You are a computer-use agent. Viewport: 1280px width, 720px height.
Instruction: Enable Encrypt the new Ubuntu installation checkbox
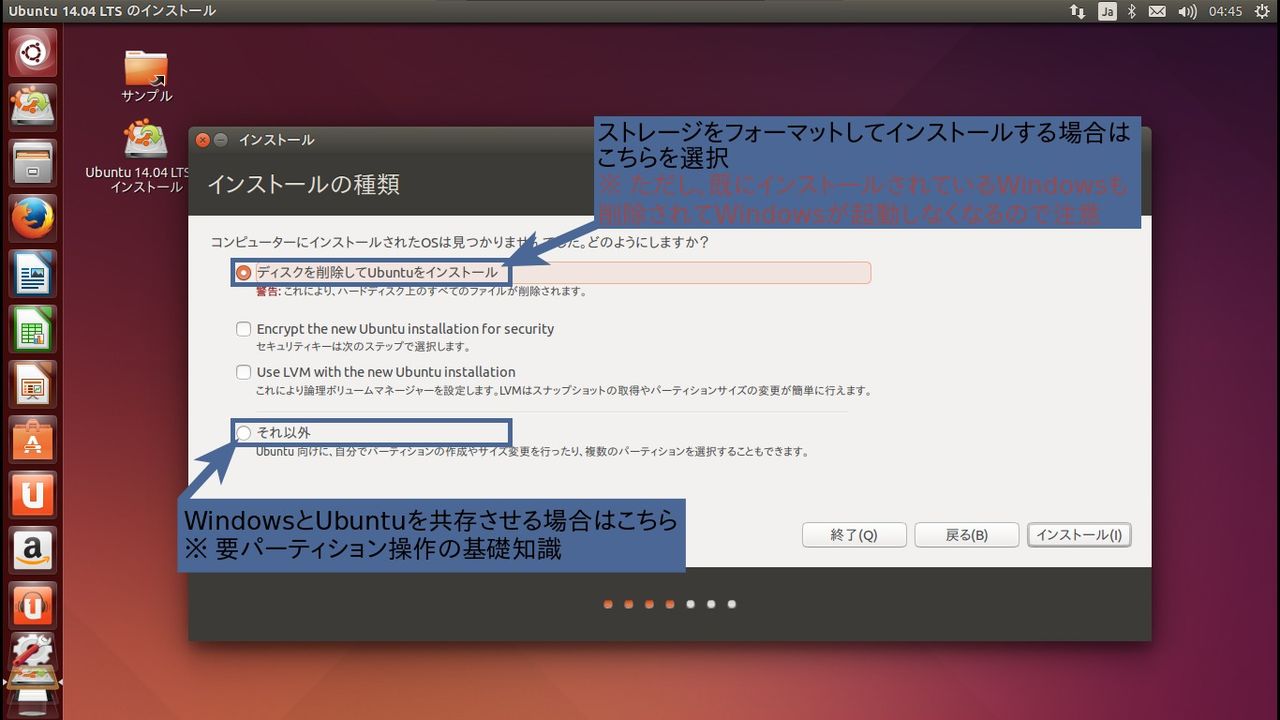[243, 329]
